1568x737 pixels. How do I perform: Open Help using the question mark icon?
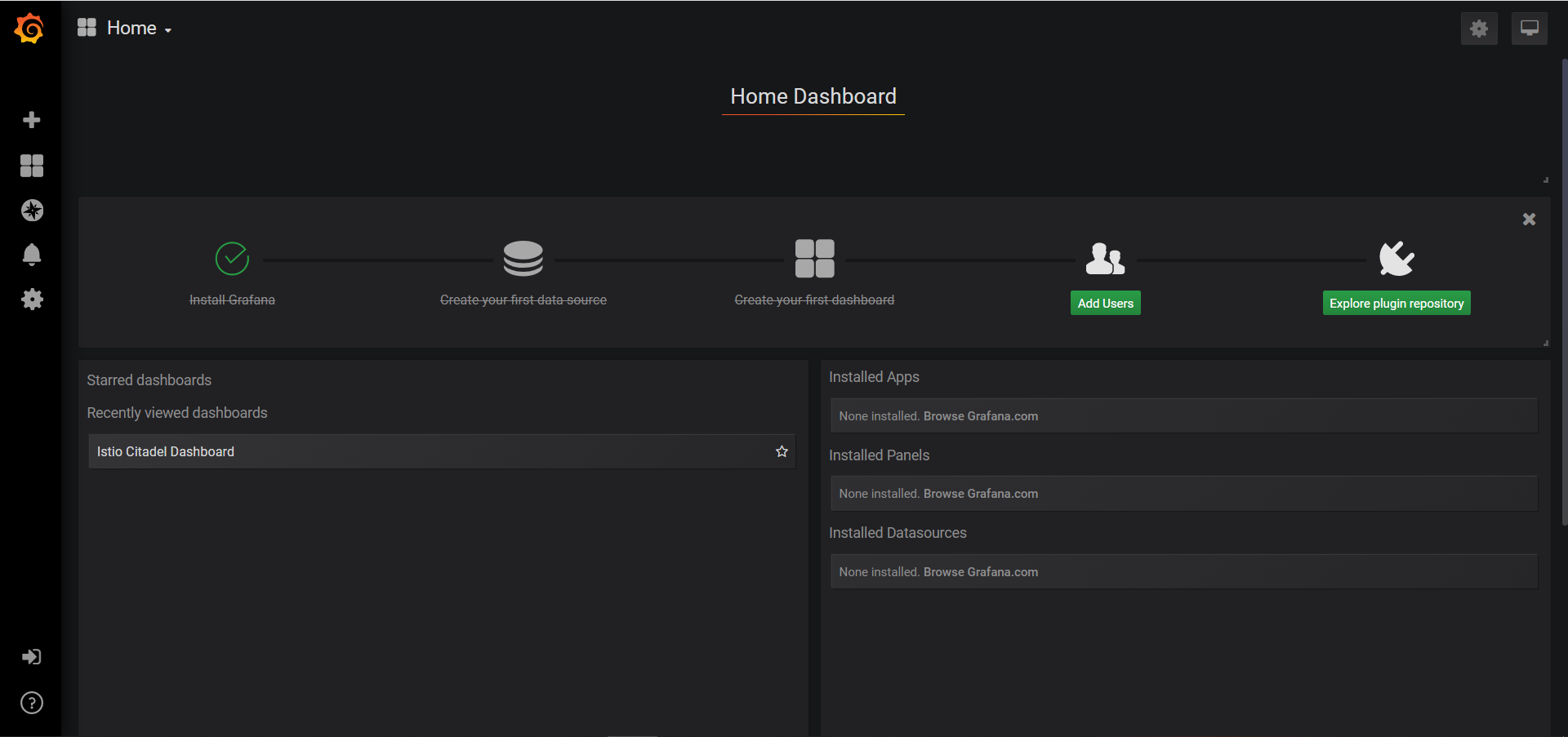pyautogui.click(x=31, y=703)
